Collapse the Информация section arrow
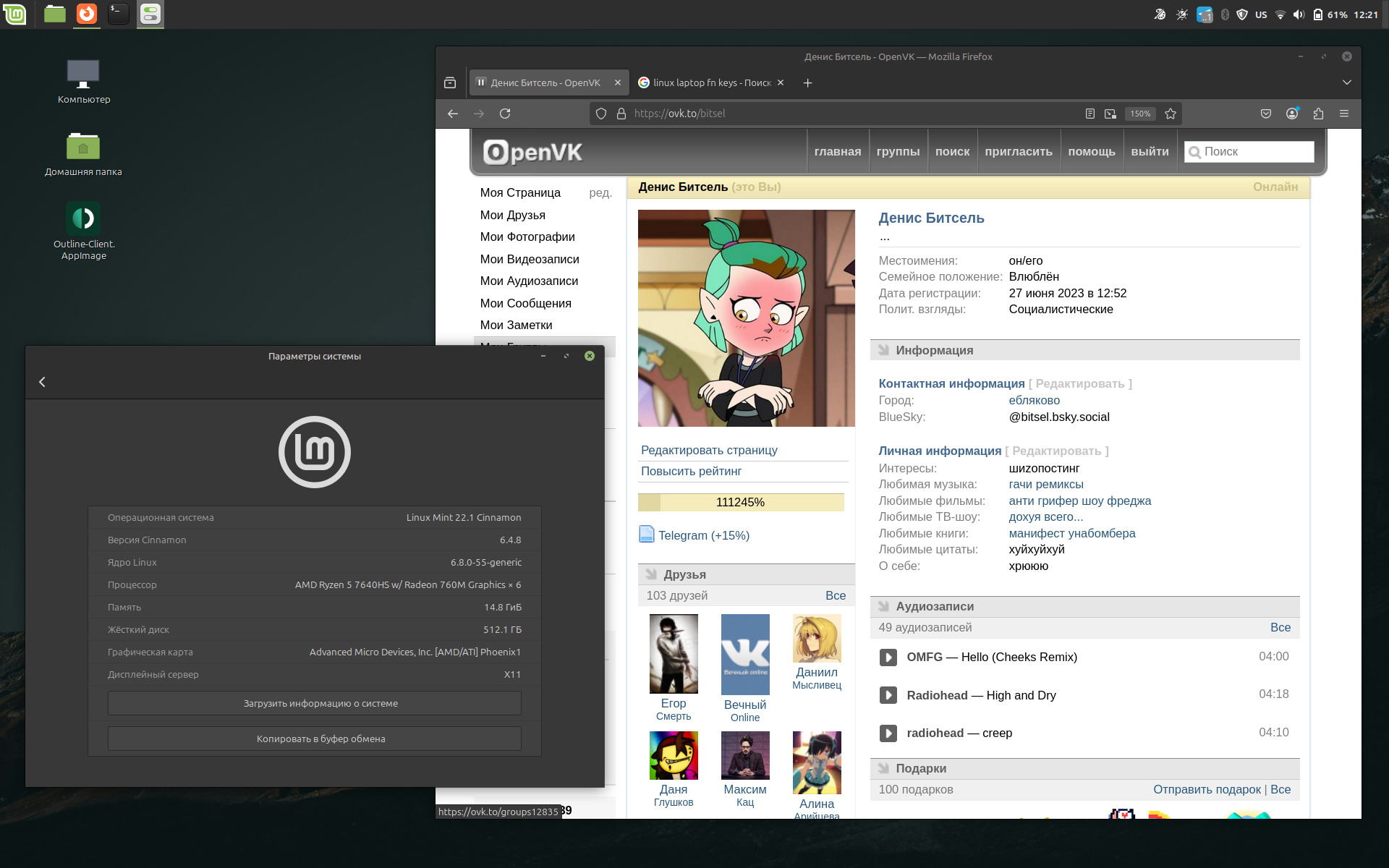Screen dimensions: 1389x868 [883, 350]
